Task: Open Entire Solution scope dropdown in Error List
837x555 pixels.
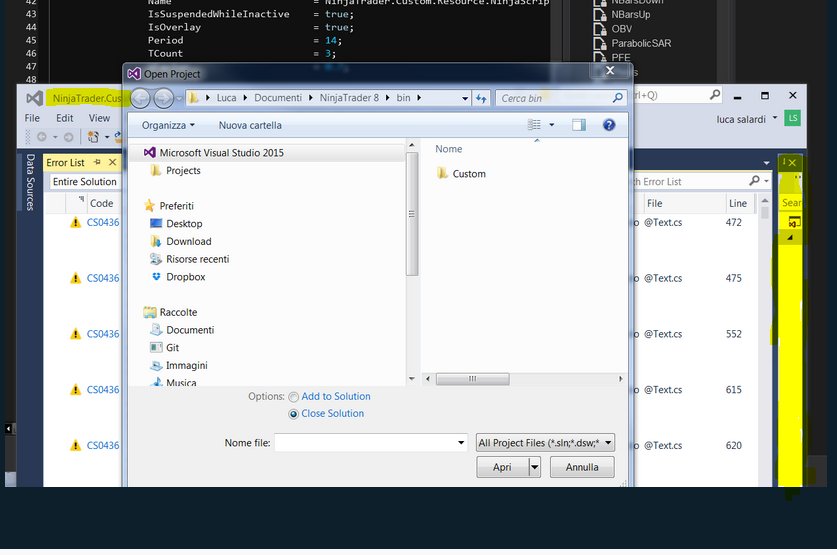Action: [x=85, y=181]
